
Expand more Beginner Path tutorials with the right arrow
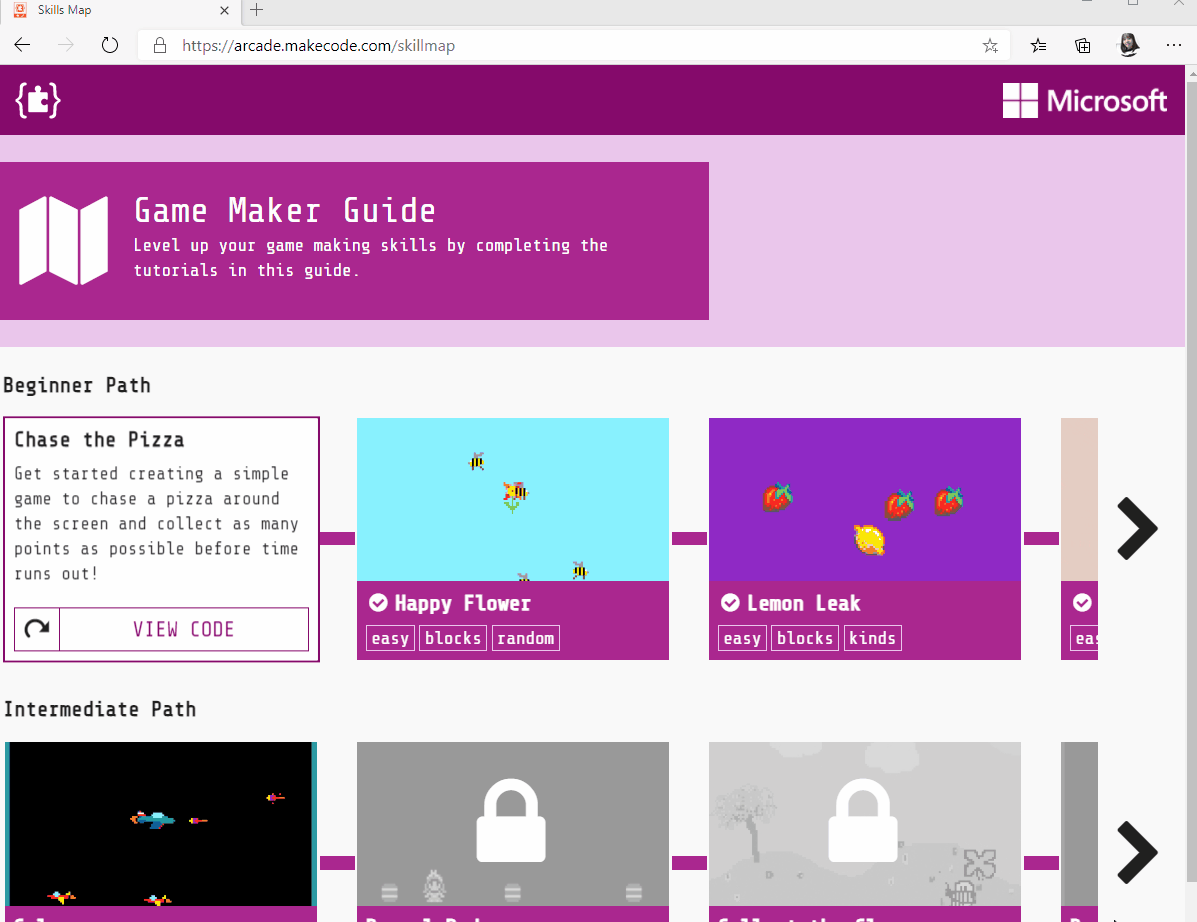1138,529
